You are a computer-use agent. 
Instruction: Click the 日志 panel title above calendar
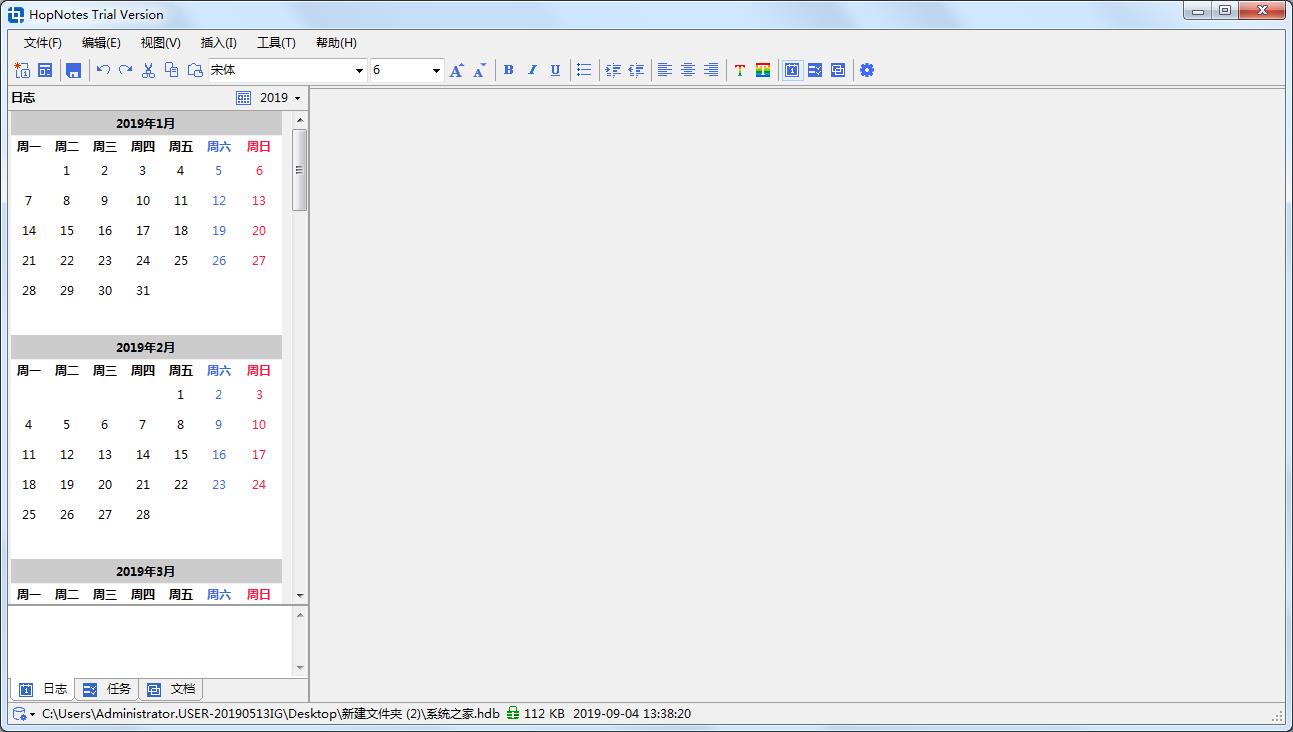click(23, 98)
